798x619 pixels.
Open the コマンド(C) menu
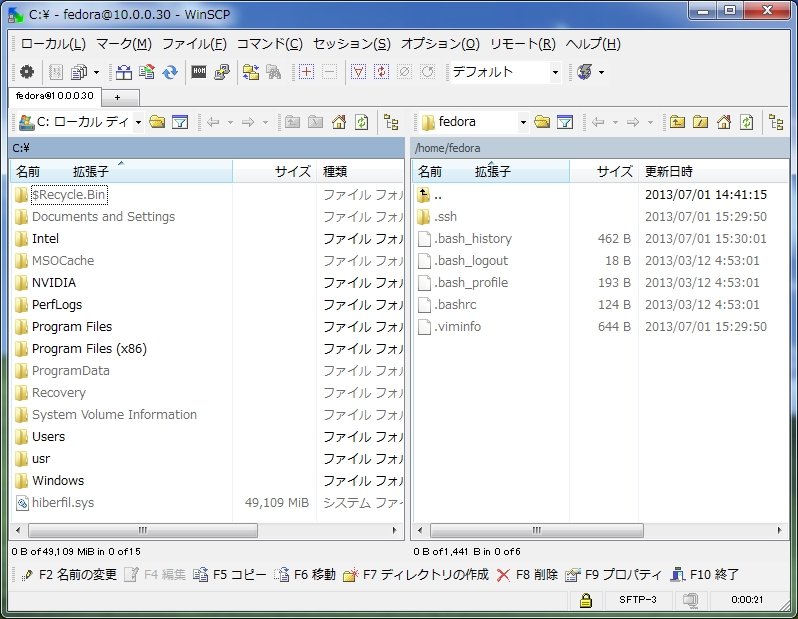coord(270,44)
